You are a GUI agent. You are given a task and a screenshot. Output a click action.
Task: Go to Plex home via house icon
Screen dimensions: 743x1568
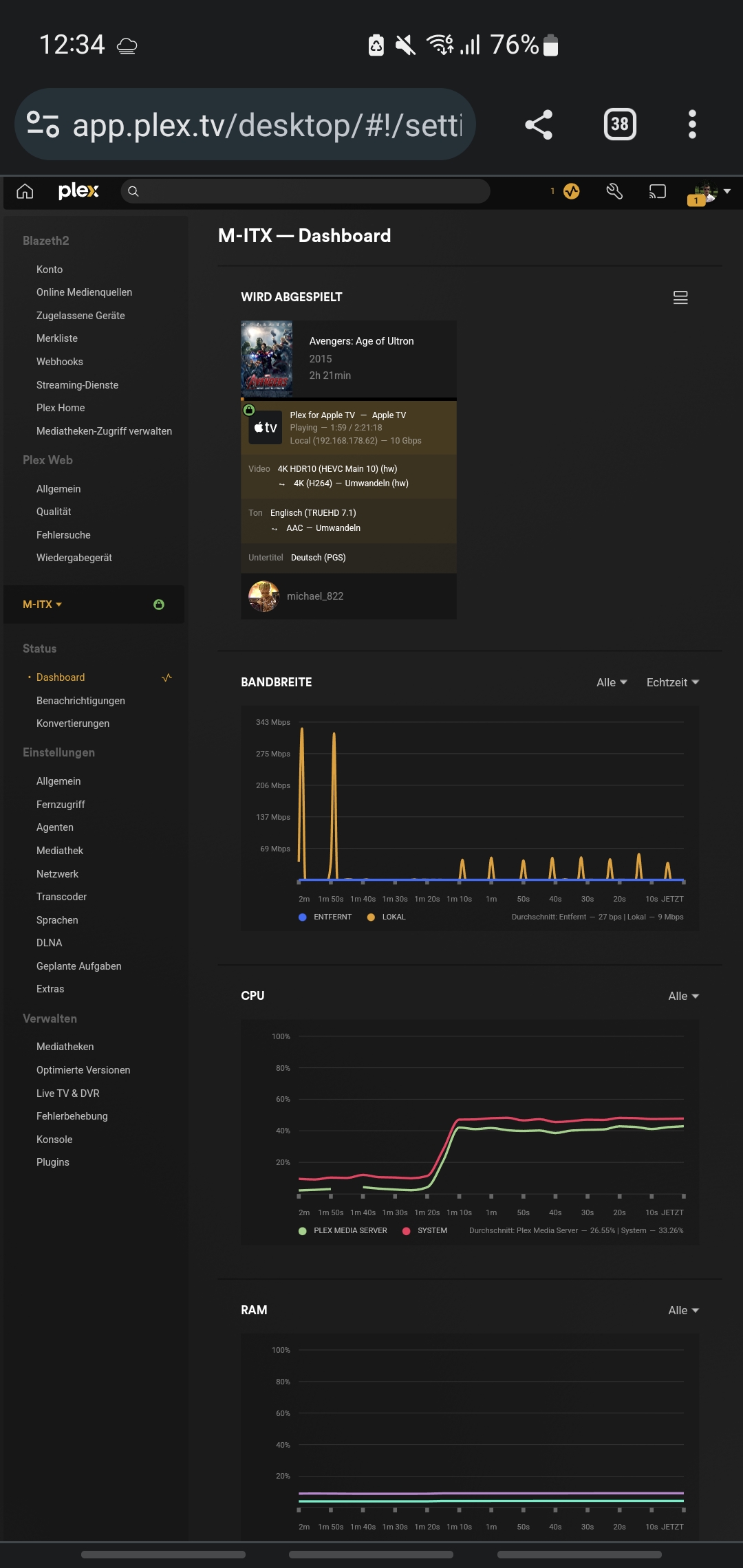[25, 191]
